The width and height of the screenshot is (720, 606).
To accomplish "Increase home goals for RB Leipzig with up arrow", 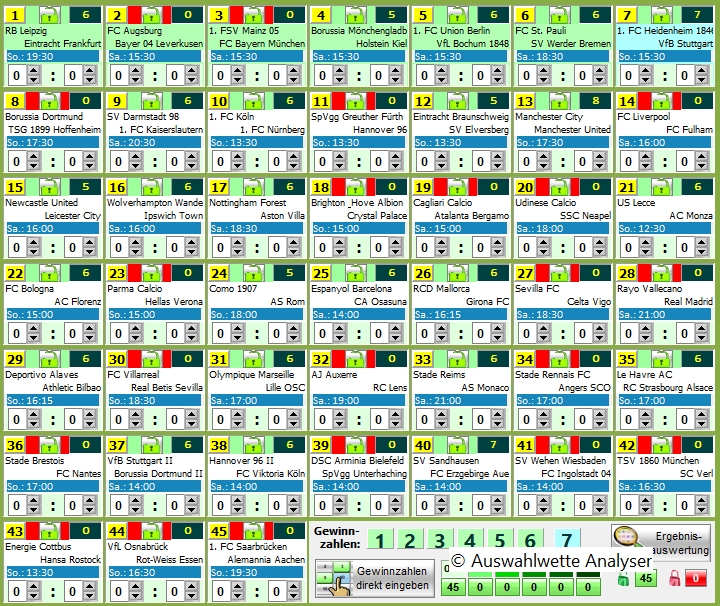I will pos(34,71).
